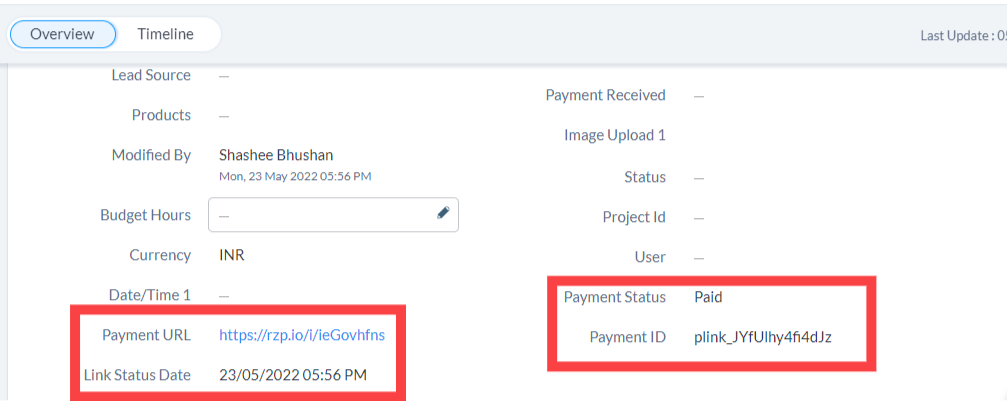The height and width of the screenshot is (401, 1007).
Task: Select the 'Paid' payment status value
Action: pyautogui.click(x=708, y=297)
